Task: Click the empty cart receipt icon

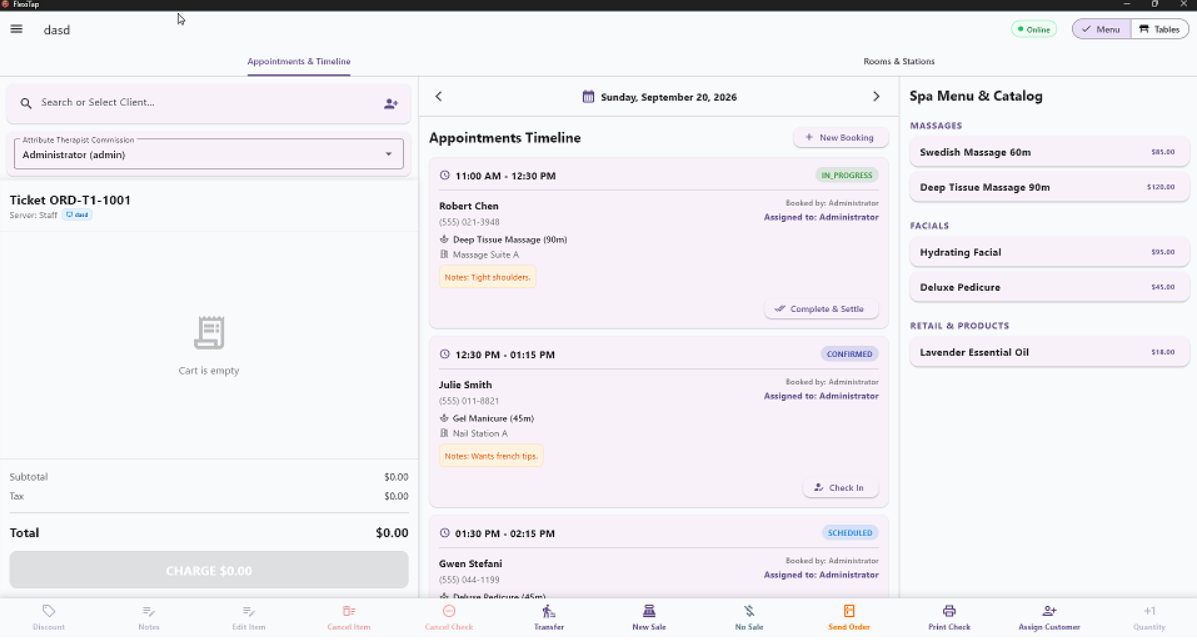Action: 208,333
